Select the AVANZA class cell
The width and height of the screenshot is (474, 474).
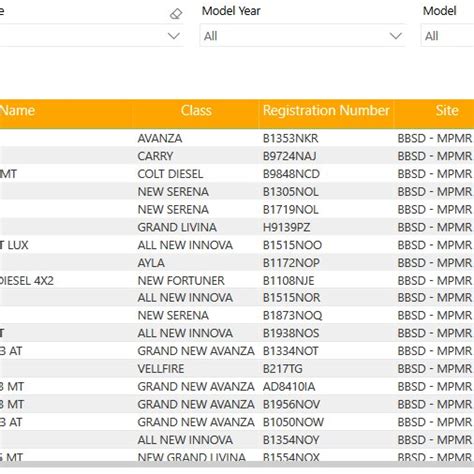[x=160, y=138]
